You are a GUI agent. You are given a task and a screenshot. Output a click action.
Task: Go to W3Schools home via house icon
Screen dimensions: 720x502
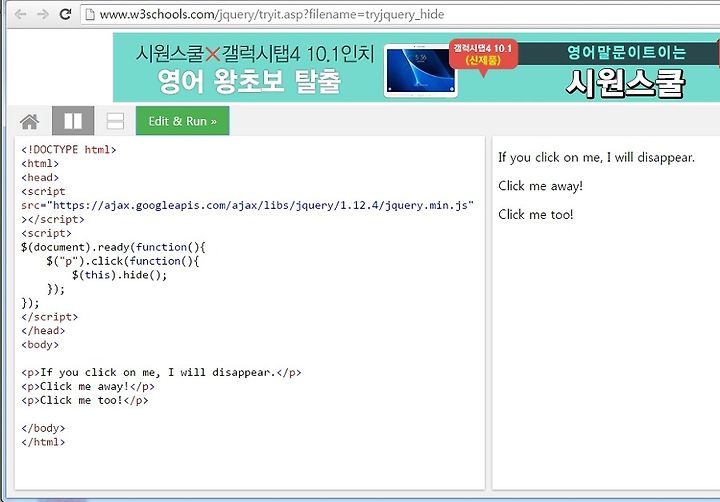(30, 121)
